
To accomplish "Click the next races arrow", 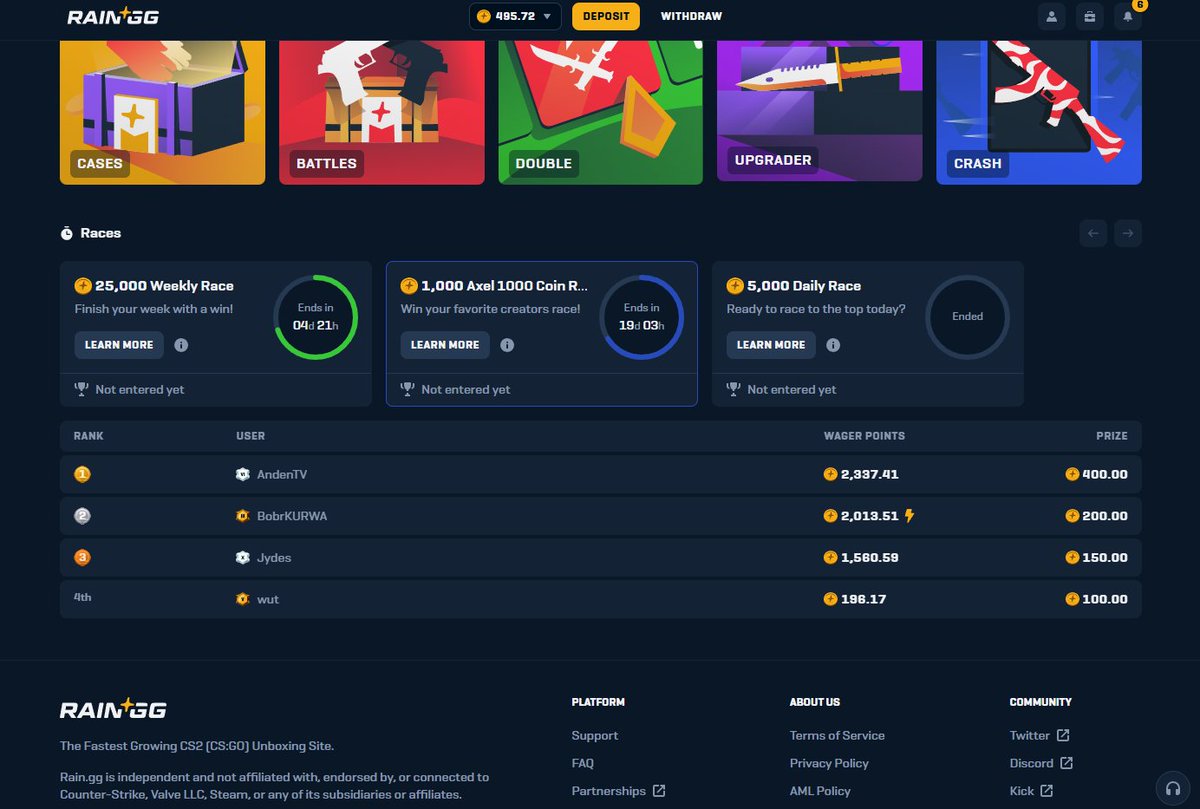I will click(1128, 233).
